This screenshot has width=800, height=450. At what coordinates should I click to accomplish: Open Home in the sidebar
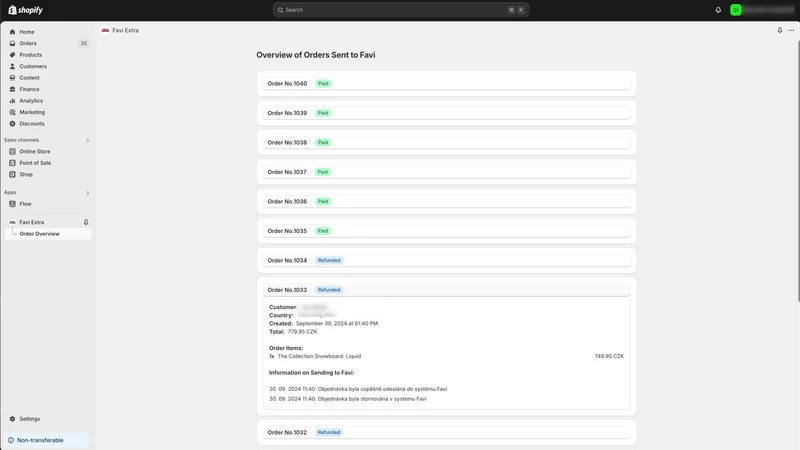click(27, 32)
